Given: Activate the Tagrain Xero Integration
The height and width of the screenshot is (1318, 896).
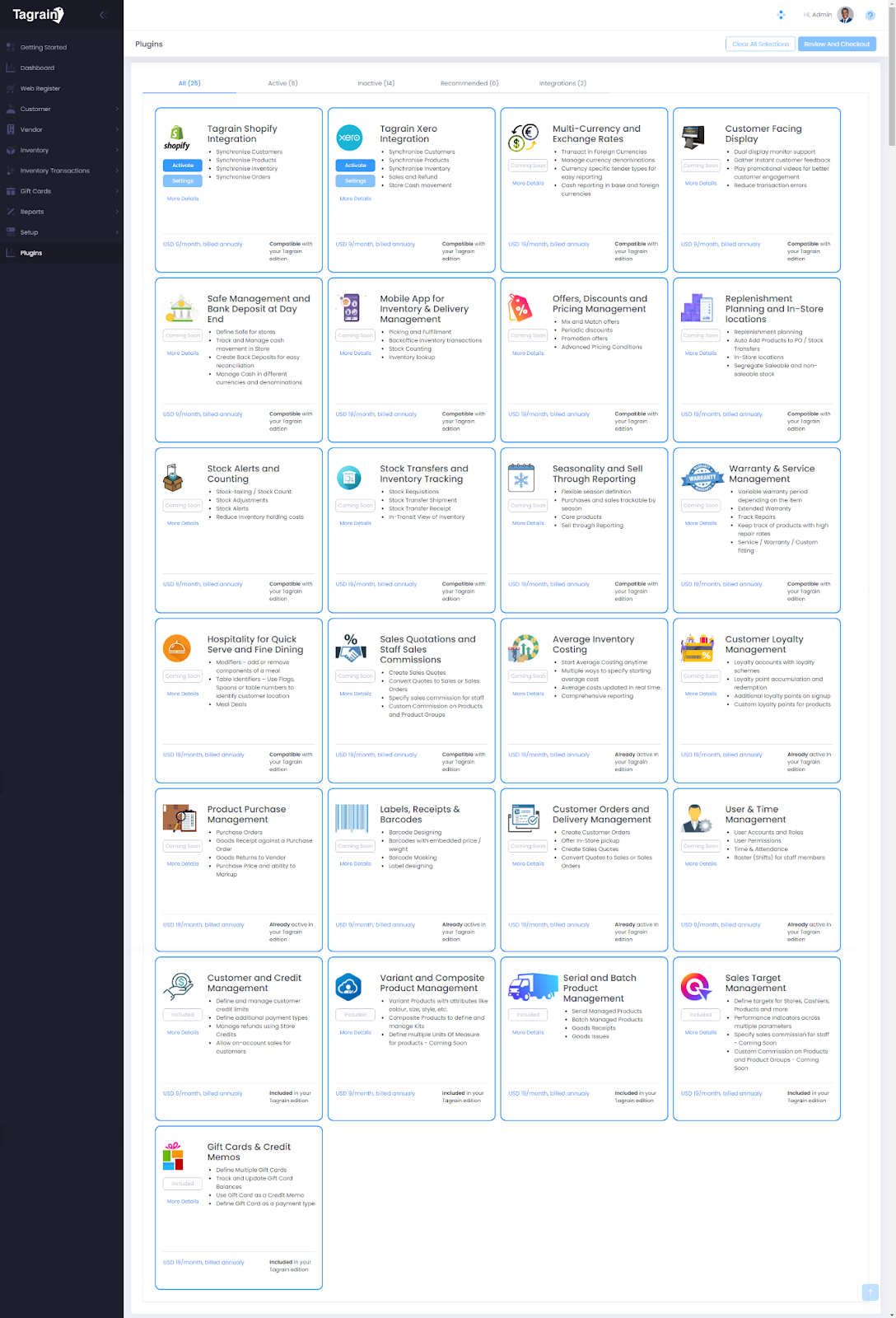Looking at the screenshot, I should tap(356, 166).
